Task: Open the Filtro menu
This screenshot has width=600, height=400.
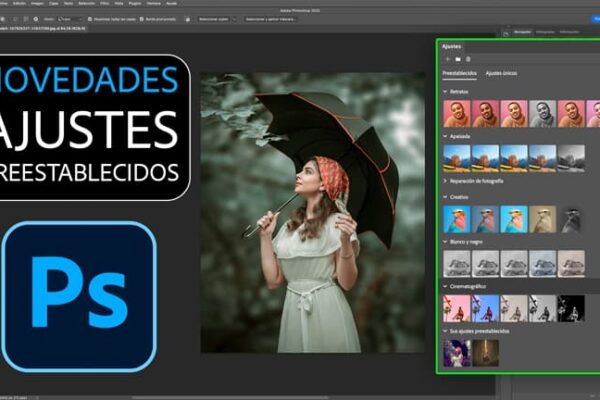Action: click(104, 3)
